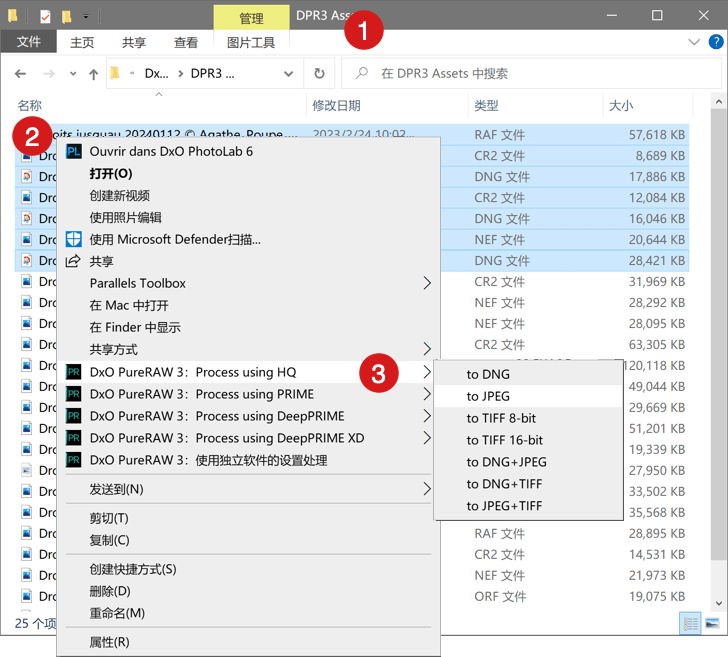The width and height of the screenshot is (728, 657).
Task: Select the 管理 contextual tab
Action: pos(251,18)
